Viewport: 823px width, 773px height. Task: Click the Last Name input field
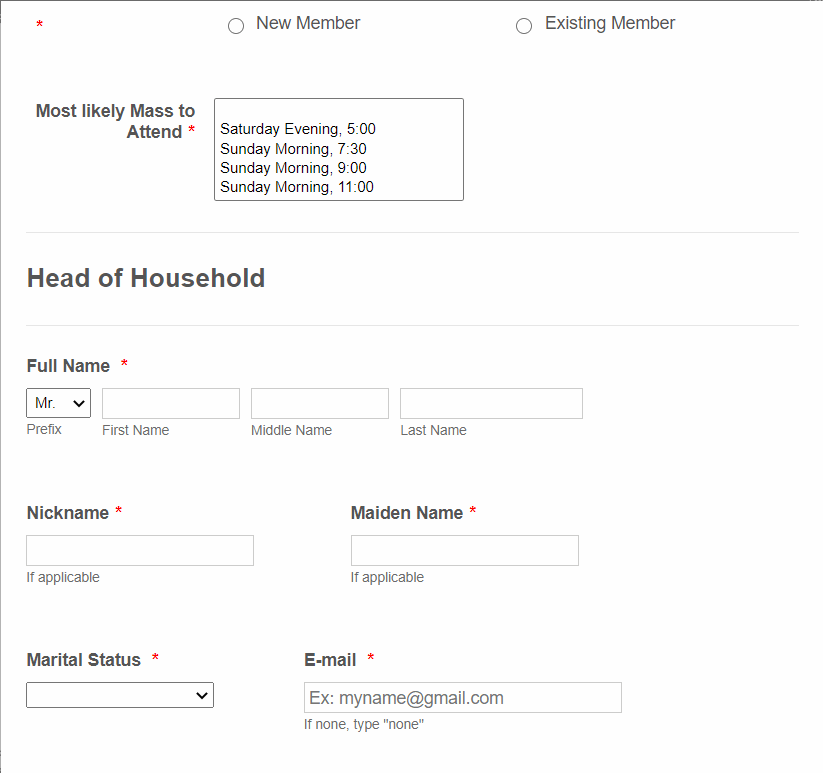[x=490, y=403]
